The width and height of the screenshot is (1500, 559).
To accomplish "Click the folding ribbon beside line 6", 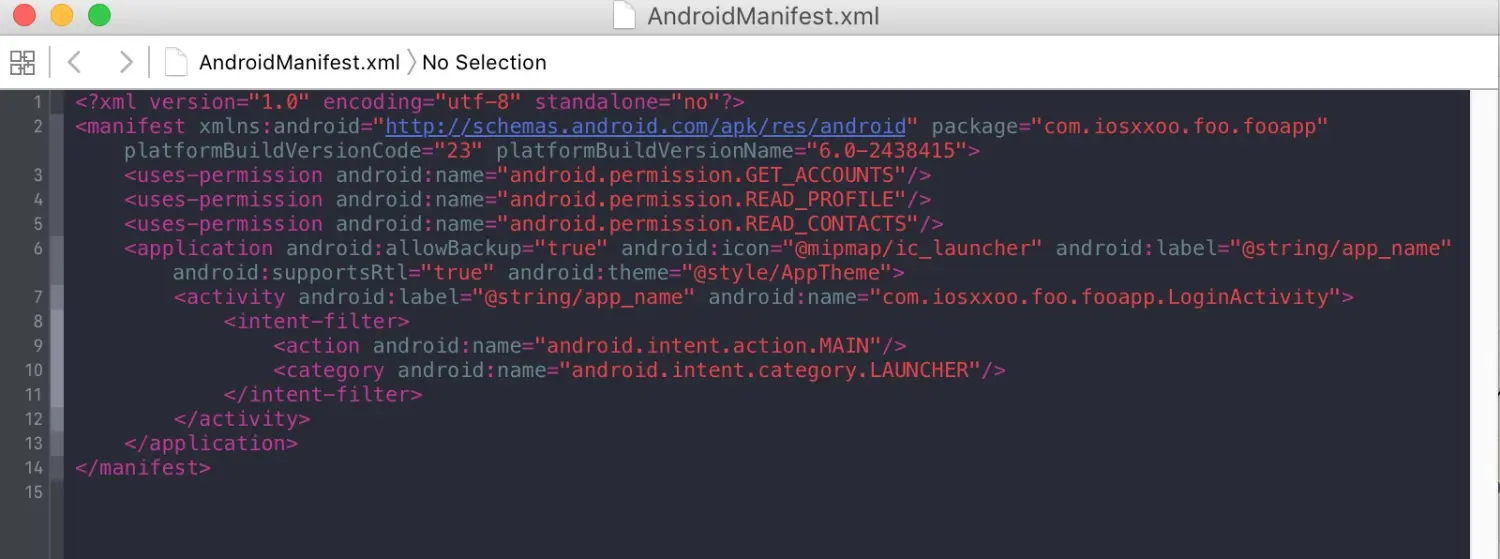I will 57,260.
